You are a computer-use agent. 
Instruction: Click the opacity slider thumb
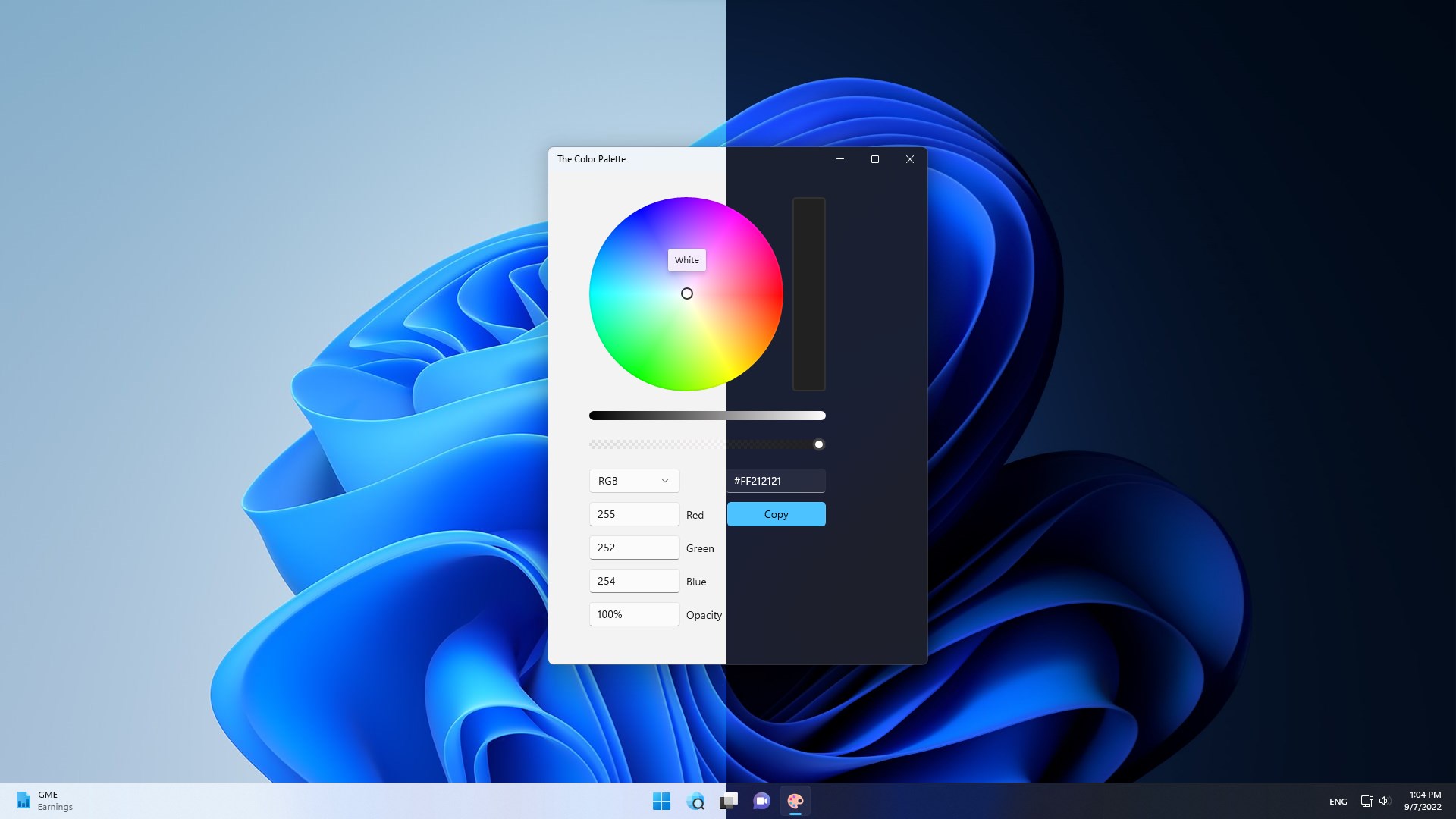tap(818, 444)
